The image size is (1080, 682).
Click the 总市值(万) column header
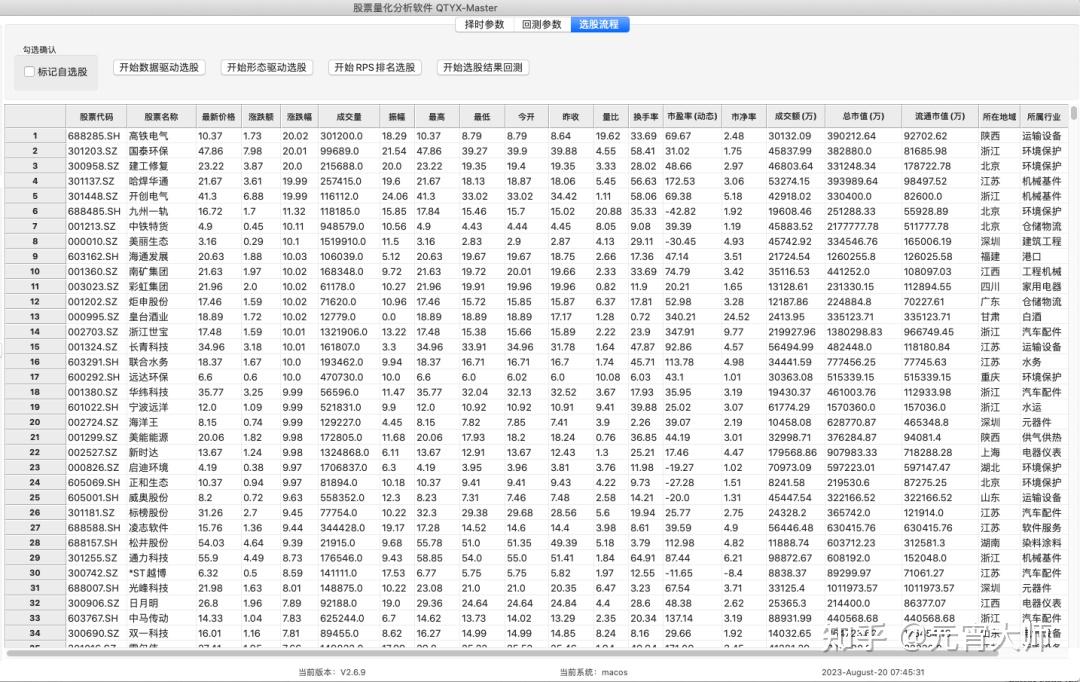point(863,117)
